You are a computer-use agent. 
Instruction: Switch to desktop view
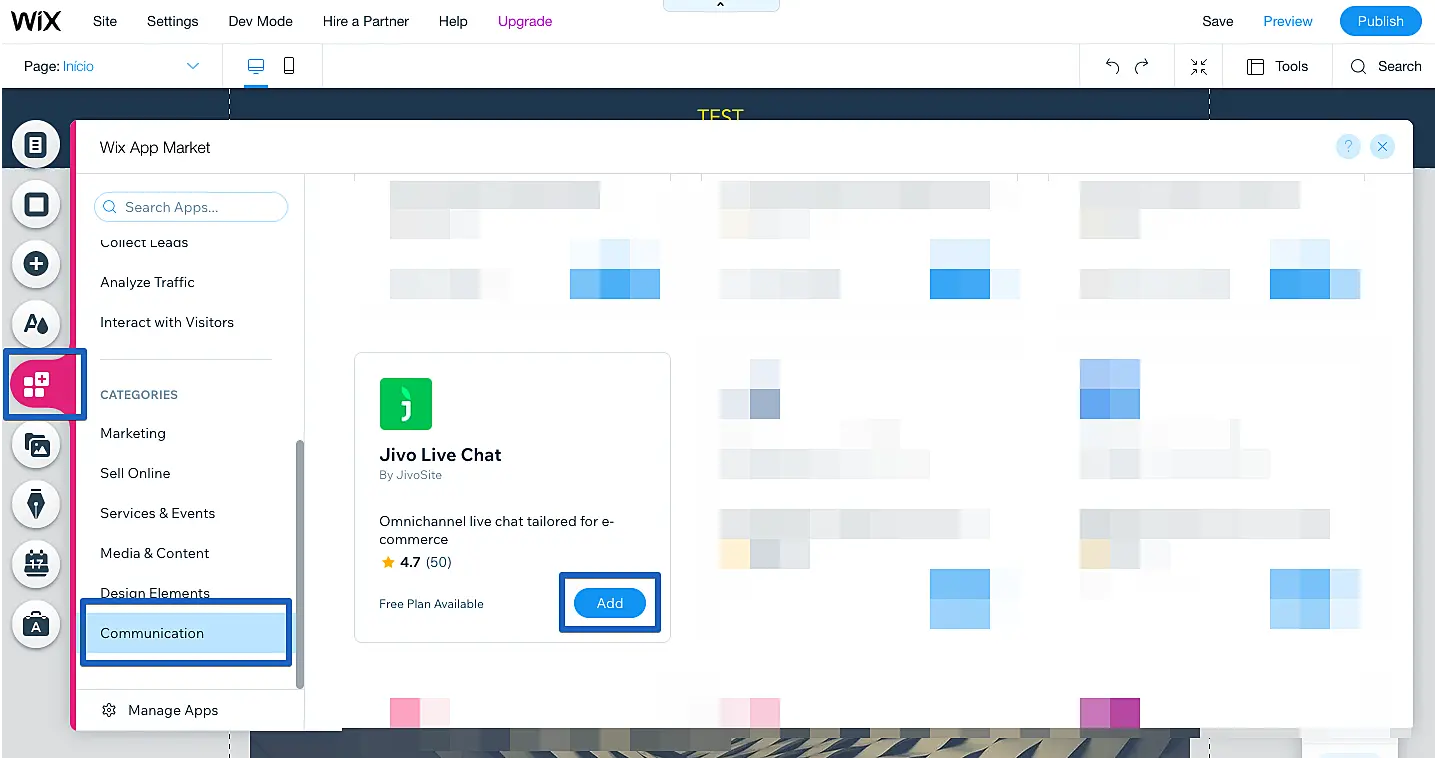[x=256, y=66]
